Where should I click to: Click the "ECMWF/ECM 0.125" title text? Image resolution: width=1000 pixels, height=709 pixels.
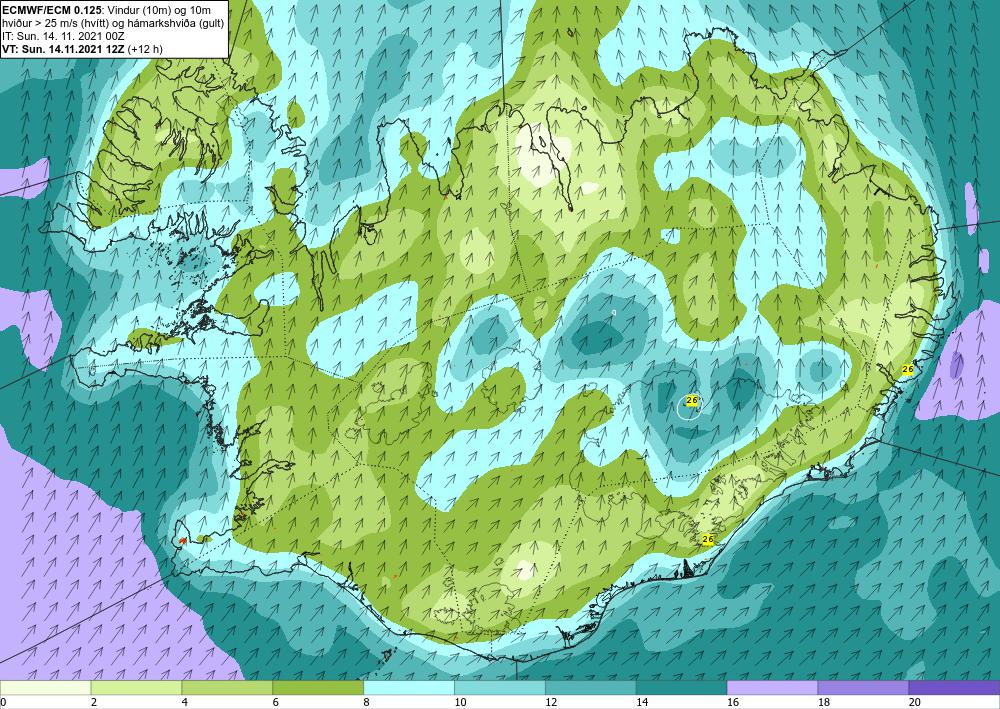click(53, 9)
